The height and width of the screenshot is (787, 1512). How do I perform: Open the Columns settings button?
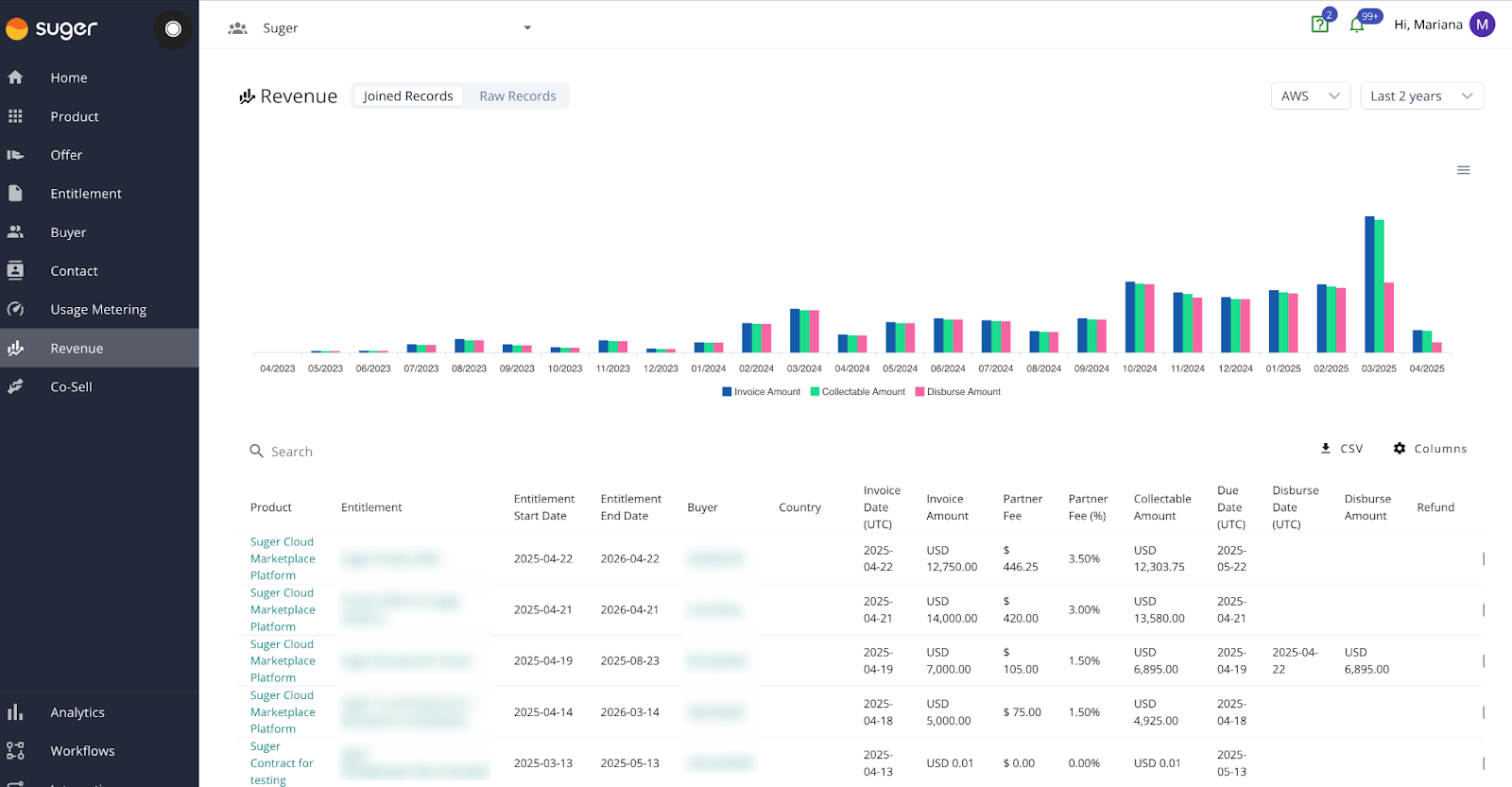tap(1430, 448)
